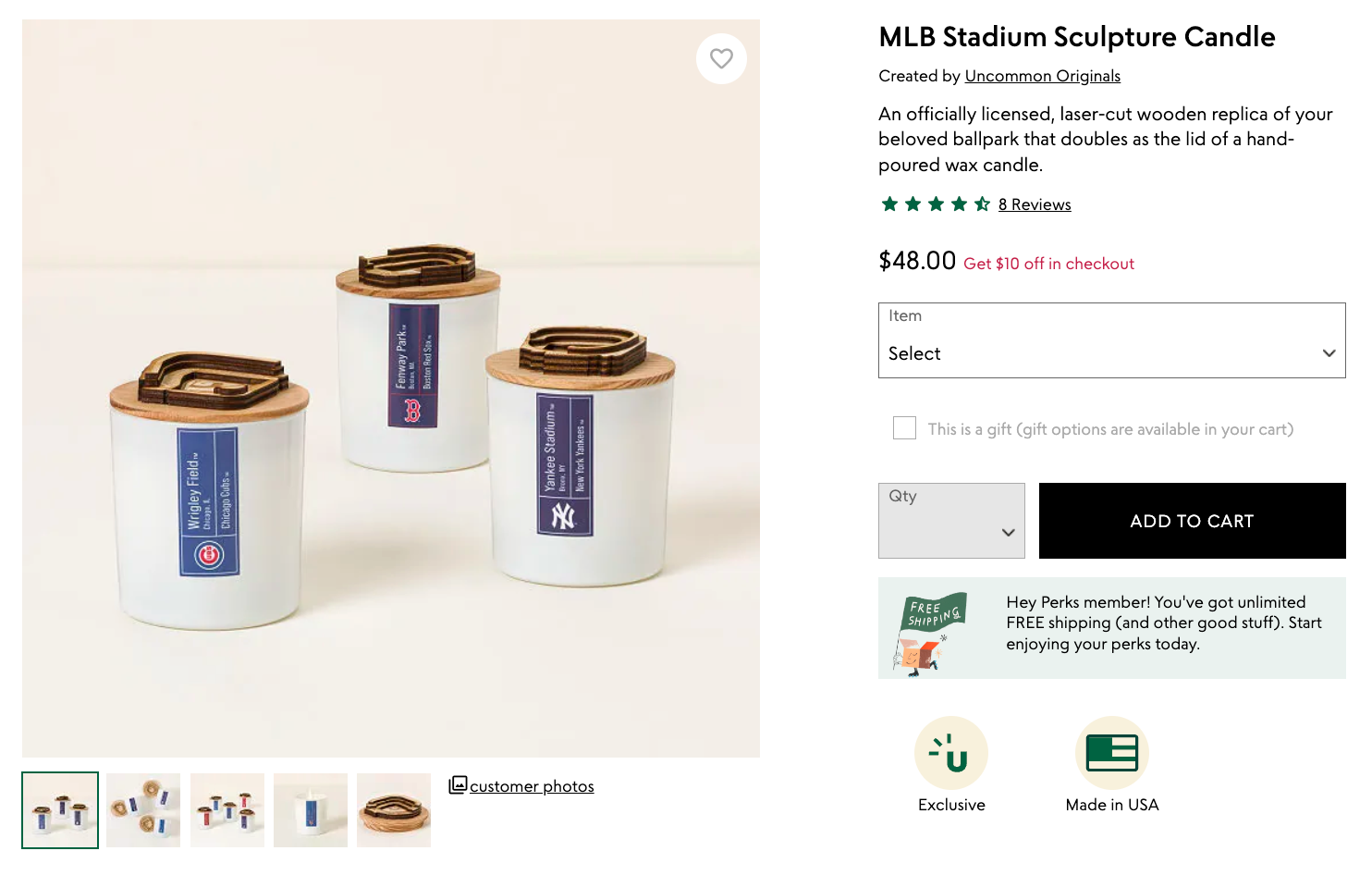Check the 'This is a gift' checkbox
This screenshot has height=888, width=1372.
(904, 428)
